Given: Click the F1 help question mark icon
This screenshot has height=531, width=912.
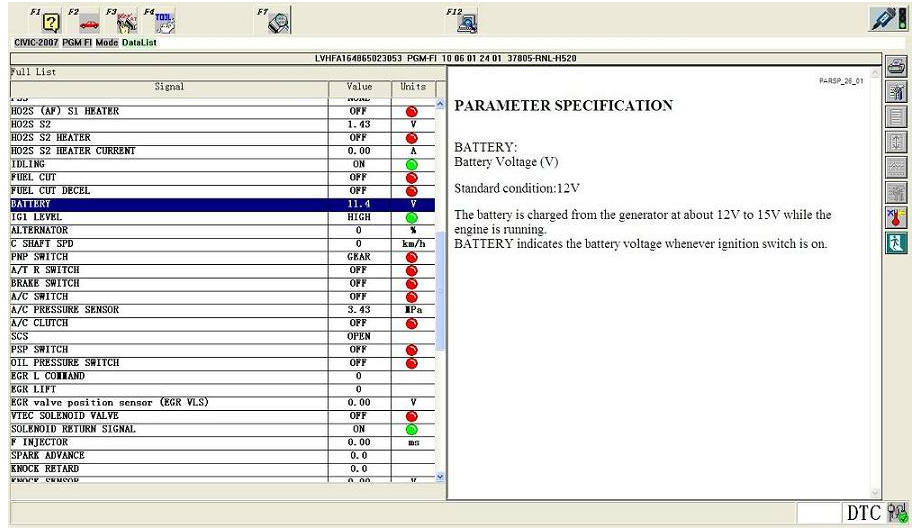Looking at the screenshot, I should 53,21.
